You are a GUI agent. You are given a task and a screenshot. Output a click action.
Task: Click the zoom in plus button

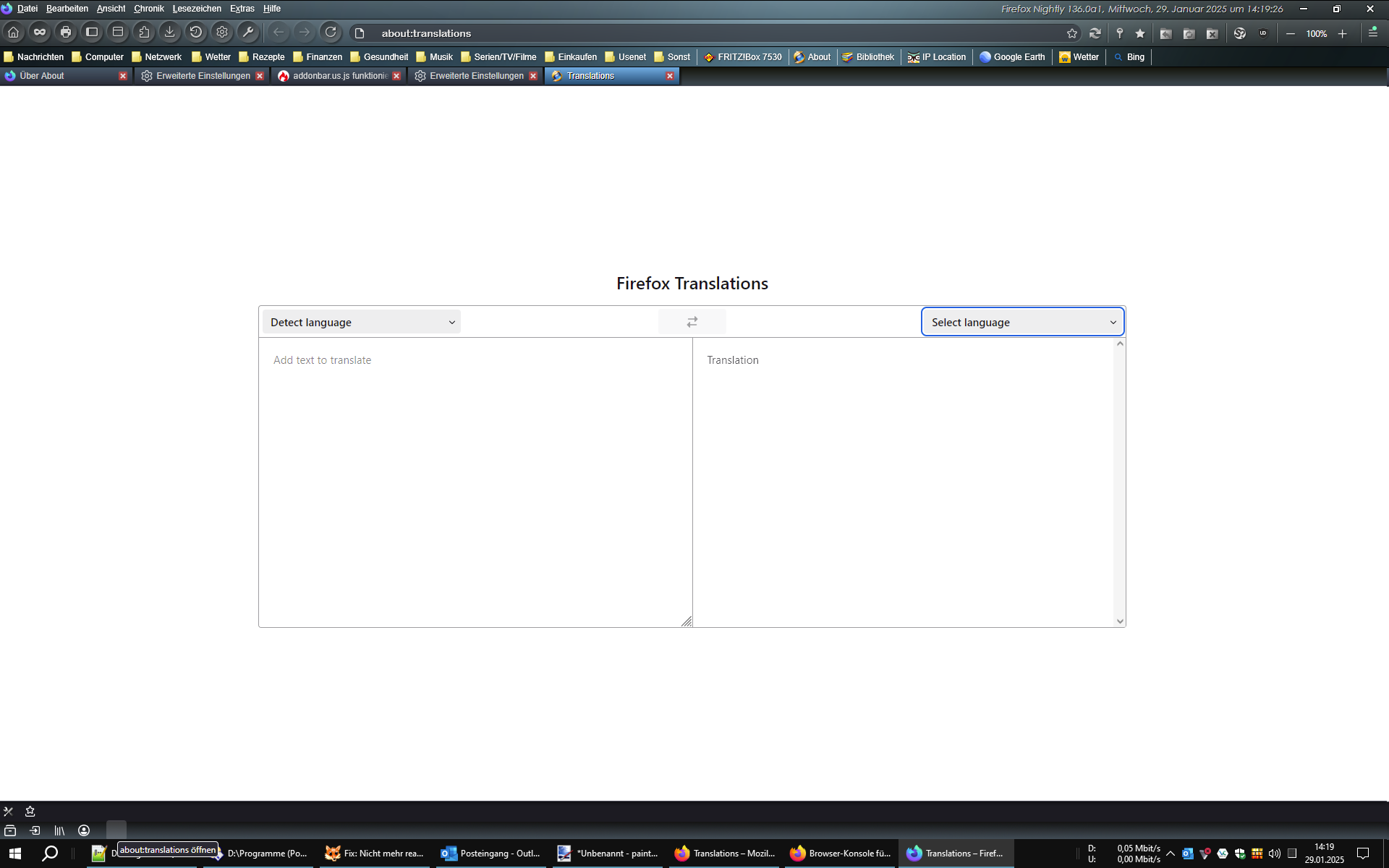(1342, 34)
